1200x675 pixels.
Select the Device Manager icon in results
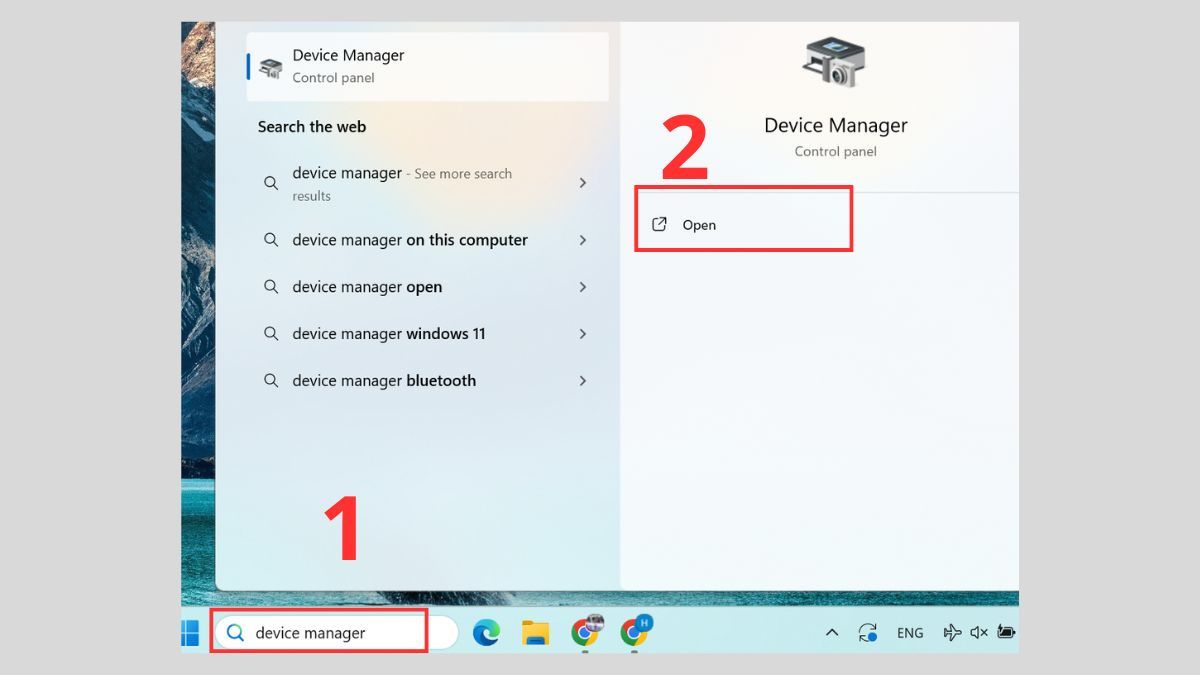pyautogui.click(x=270, y=66)
